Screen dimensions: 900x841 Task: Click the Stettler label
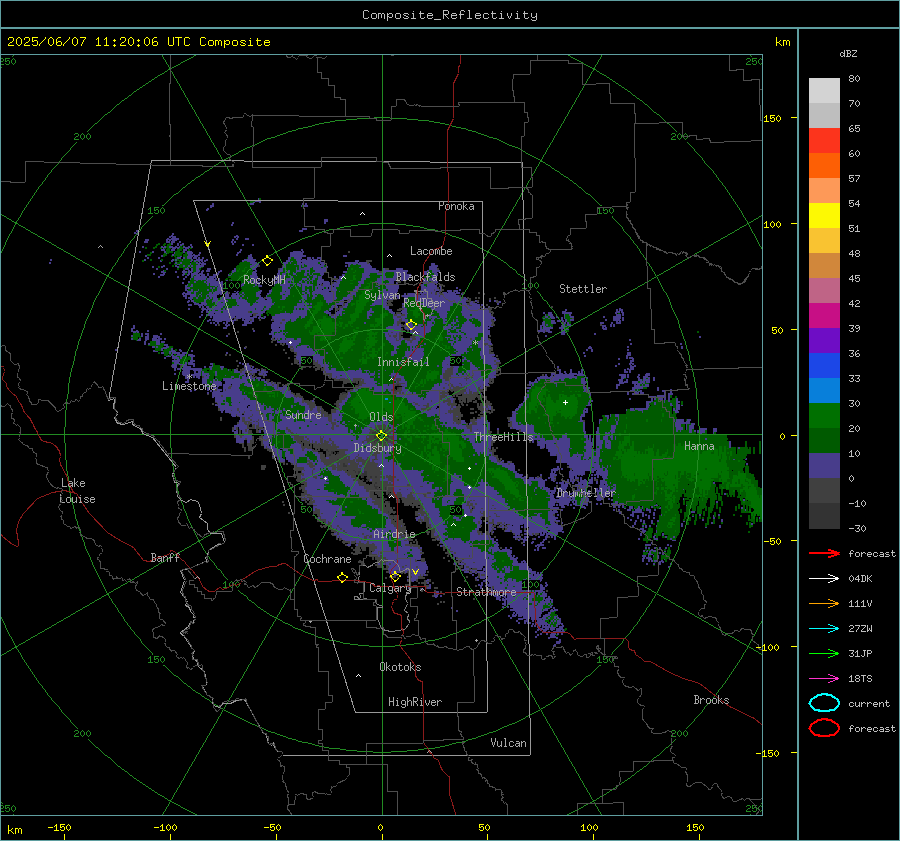[583, 289]
